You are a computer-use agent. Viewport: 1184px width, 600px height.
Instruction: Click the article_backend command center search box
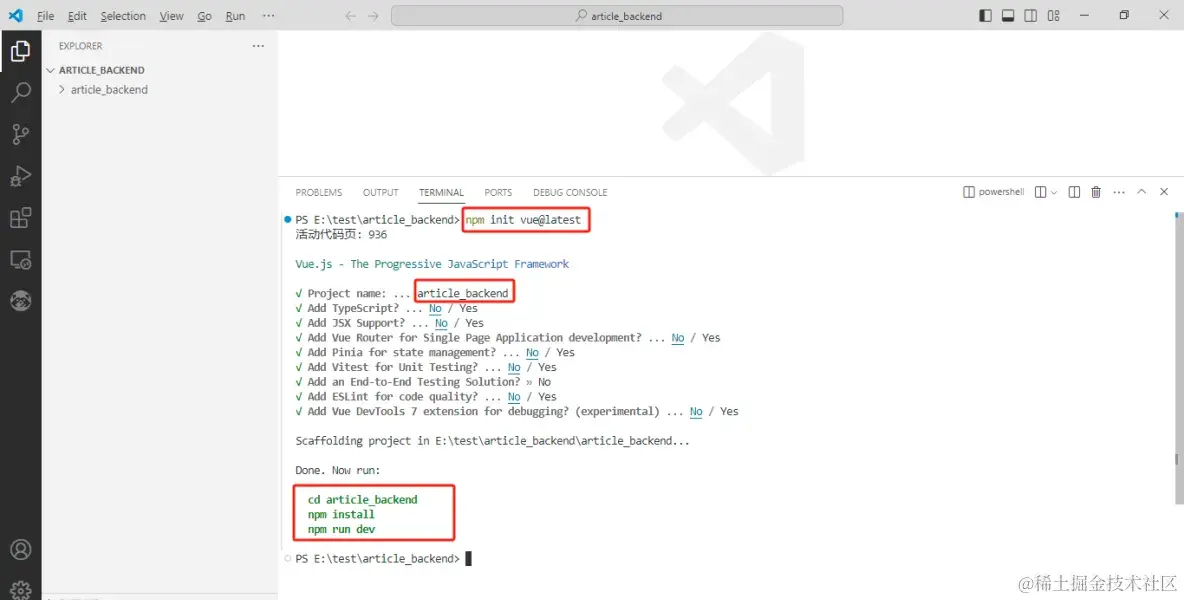(617, 16)
